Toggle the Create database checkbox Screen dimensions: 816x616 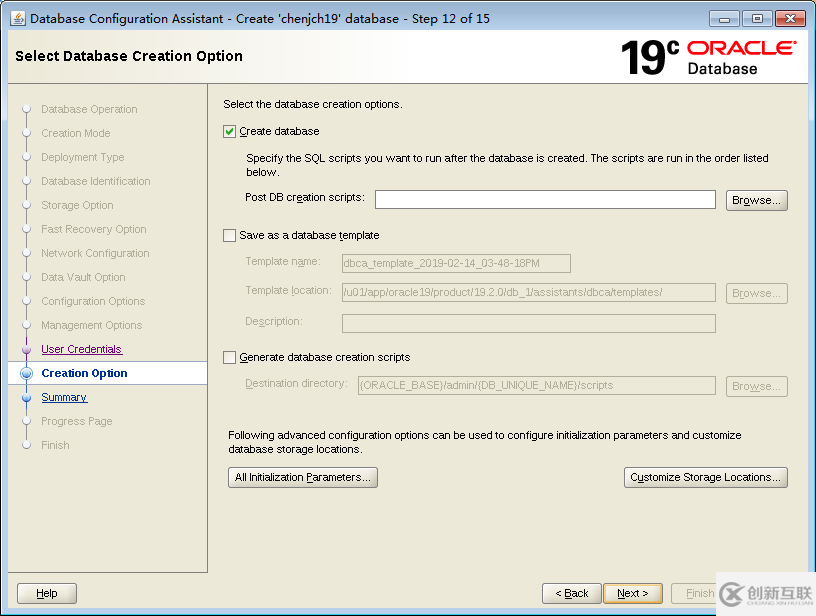click(x=229, y=132)
